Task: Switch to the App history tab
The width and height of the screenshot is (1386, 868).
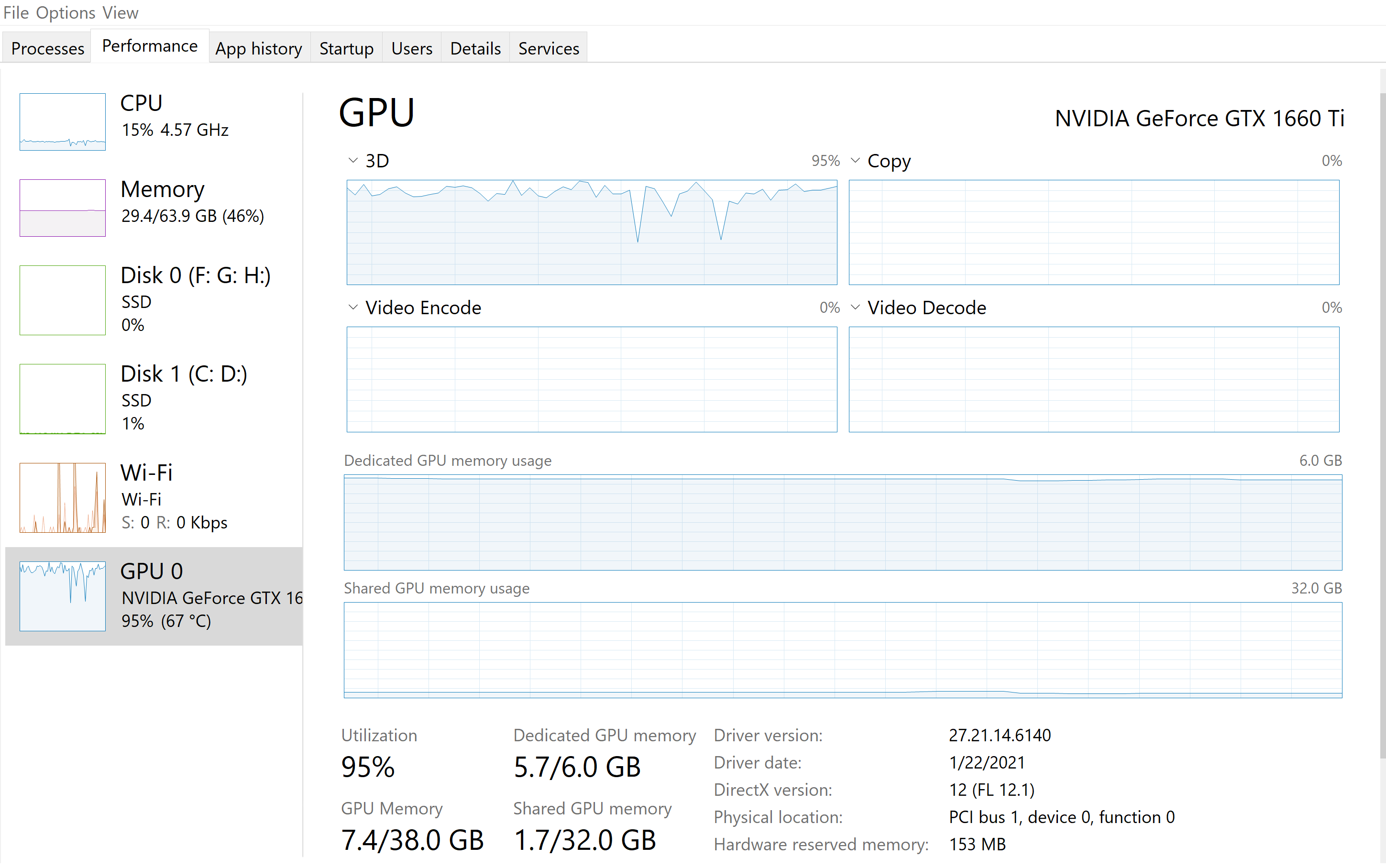Action: pyautogui.click(x=259, y=48)
